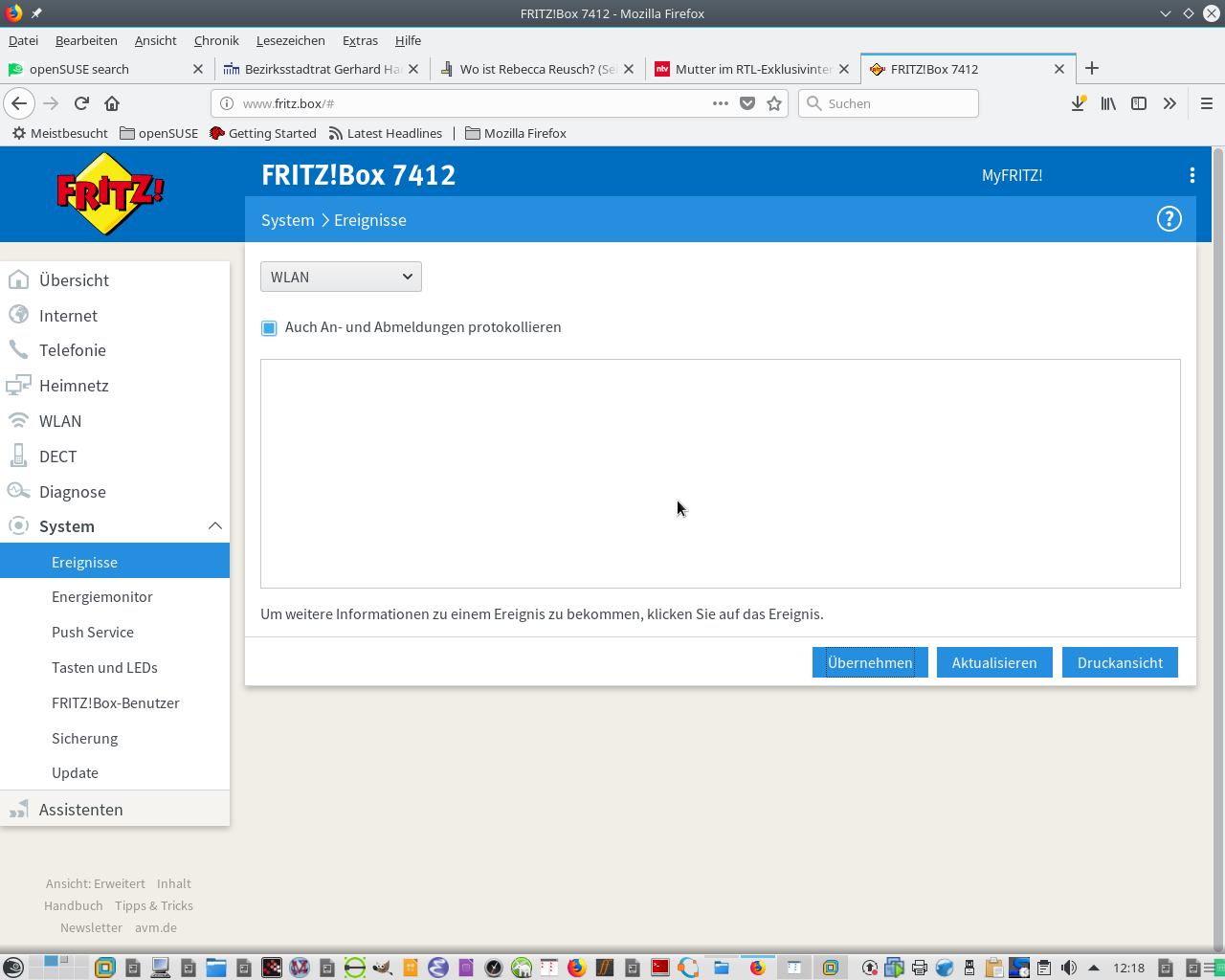Collapse the System menu chevron
The image size is (1225, 980).
214,526
